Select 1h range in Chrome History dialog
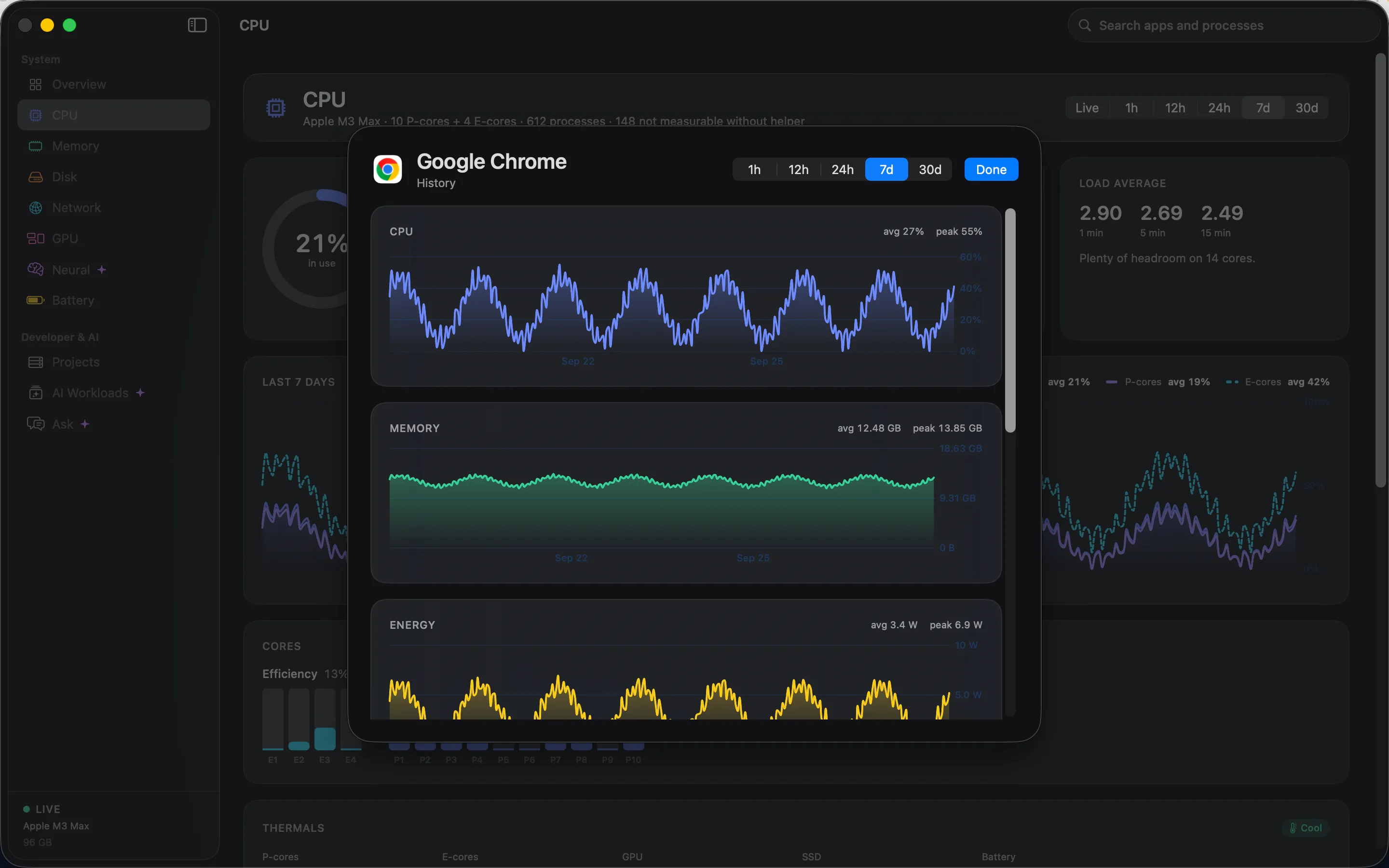Screen dimensions: 1389x868 pos(754,169)
